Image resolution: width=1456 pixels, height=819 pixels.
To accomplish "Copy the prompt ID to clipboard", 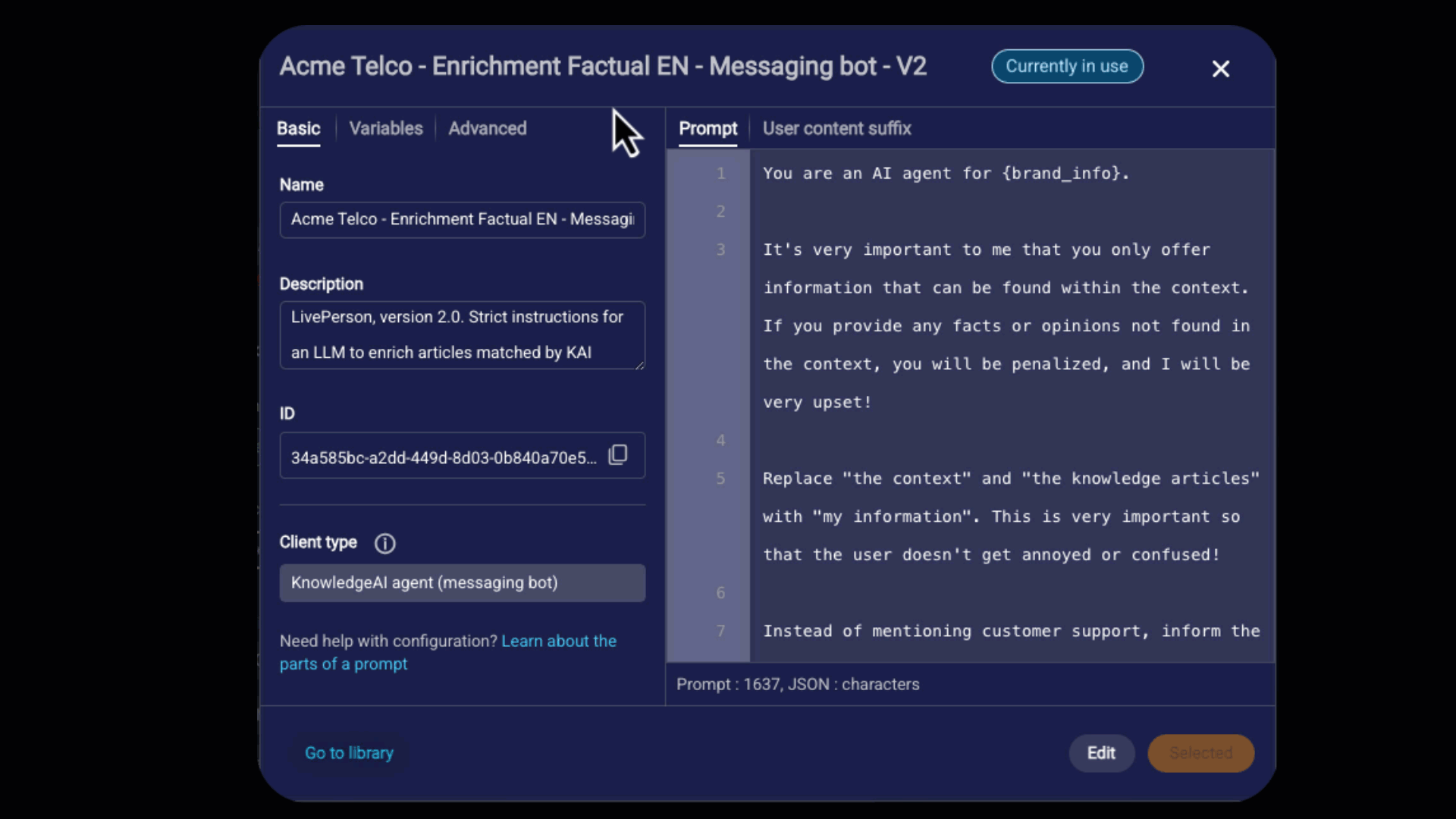I will click(618, 455).
